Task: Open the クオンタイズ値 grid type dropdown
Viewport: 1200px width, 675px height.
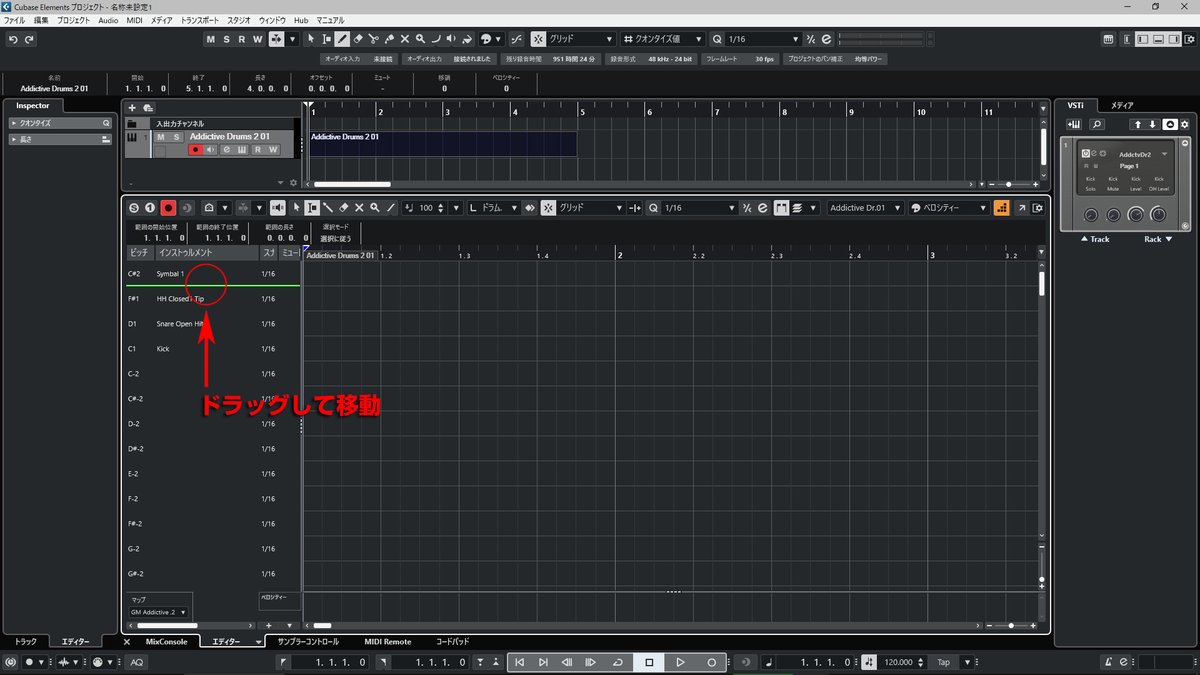Action: pyautogui.click(x=661, y=39)
